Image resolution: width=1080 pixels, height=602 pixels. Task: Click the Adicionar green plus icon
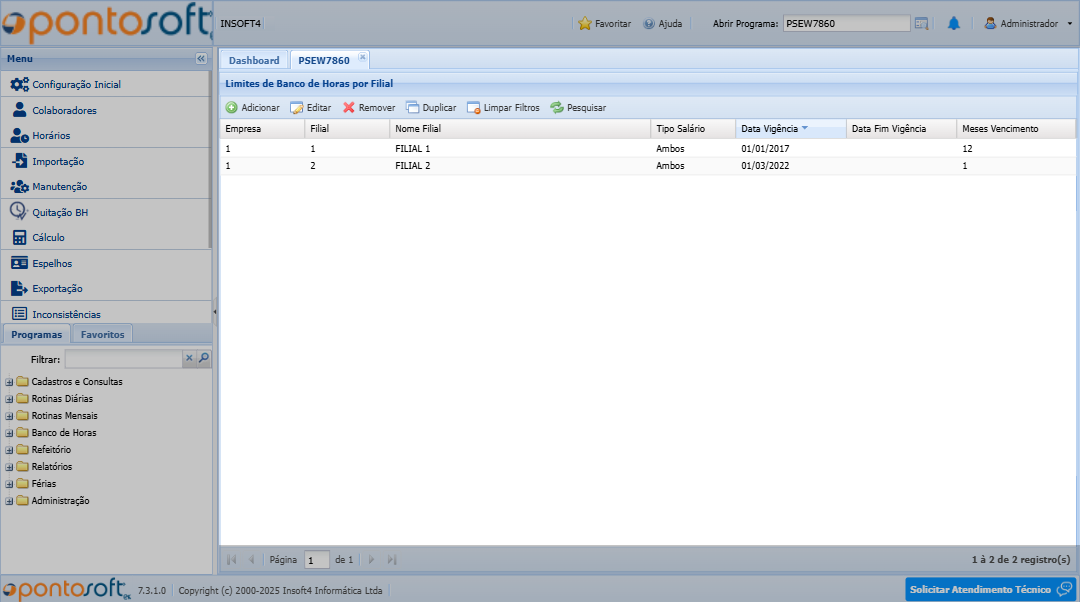(231, 108)
